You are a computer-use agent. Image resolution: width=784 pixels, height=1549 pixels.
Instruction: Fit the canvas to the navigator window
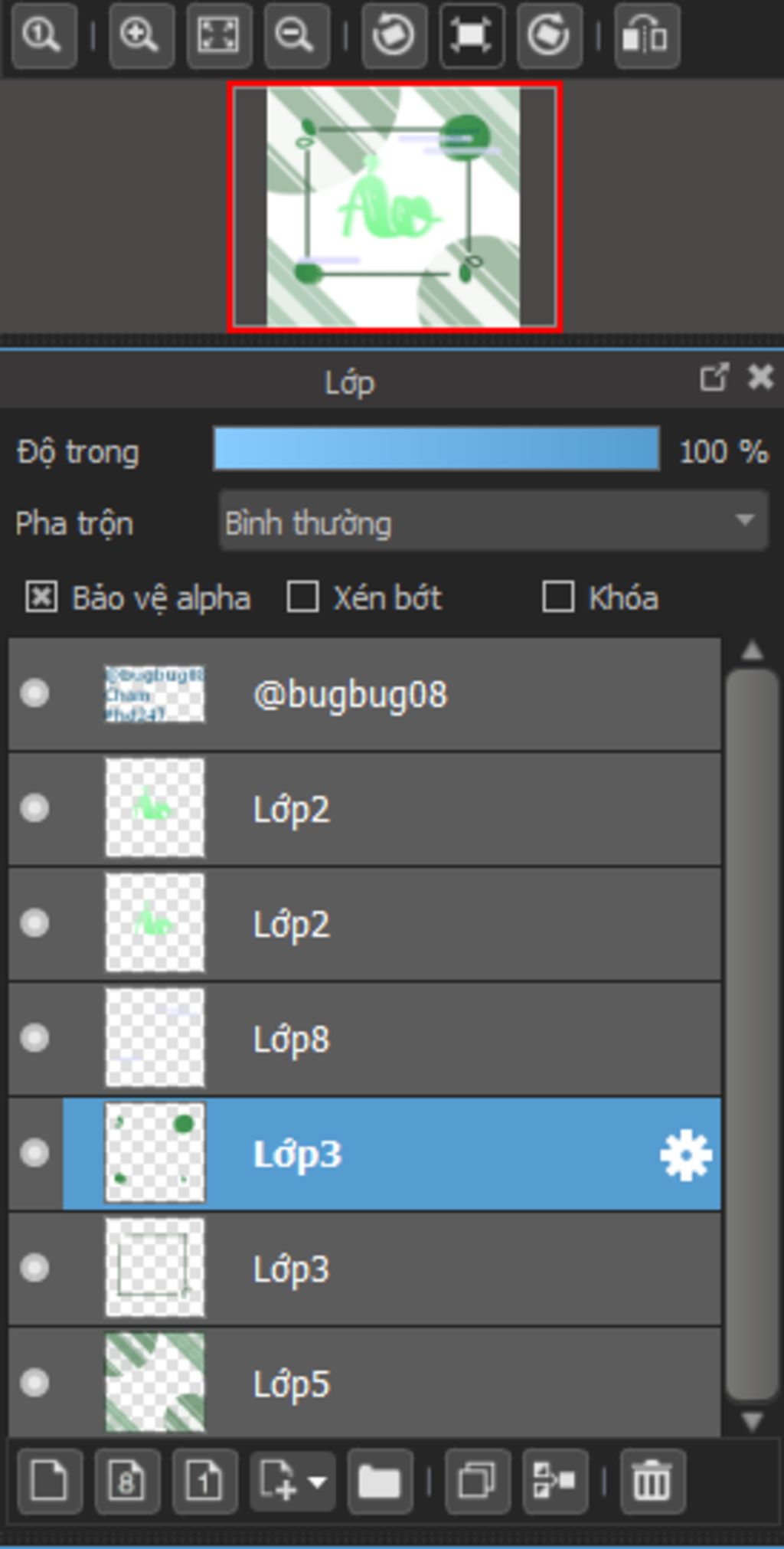point(219,35)
